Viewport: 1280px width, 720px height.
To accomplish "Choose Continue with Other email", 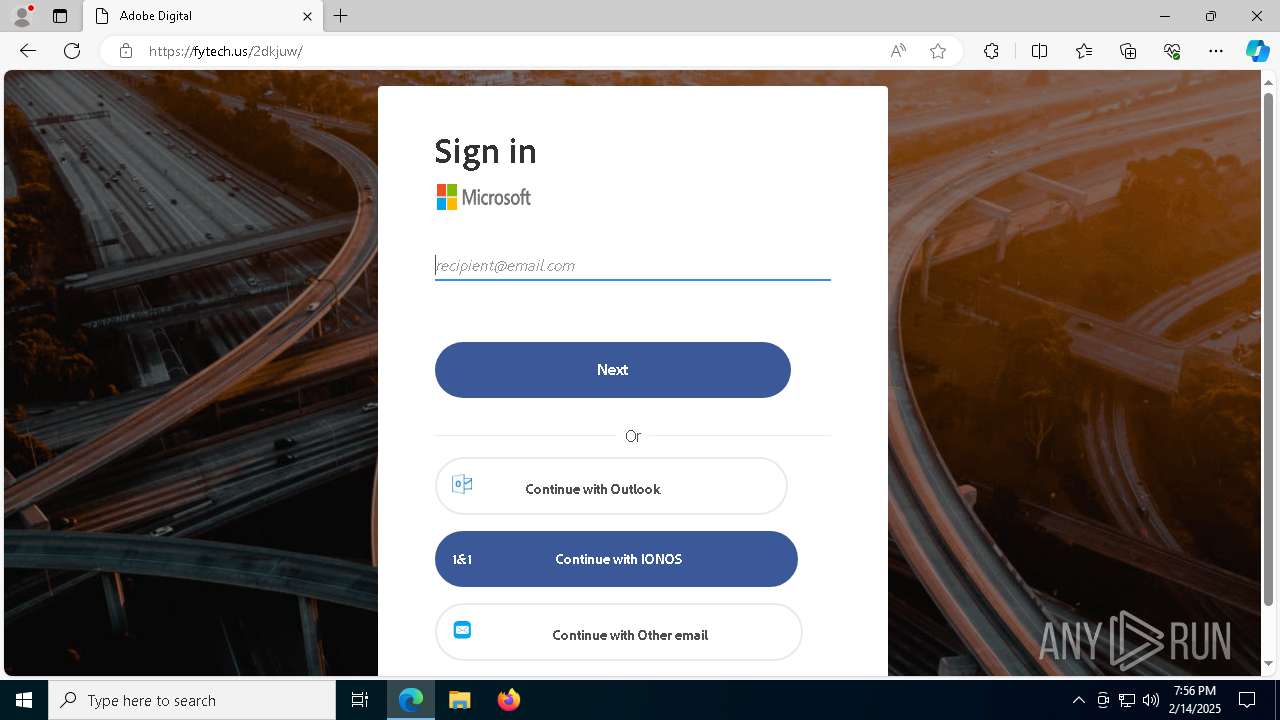I will pyautogui.click(x=618, y=632).
